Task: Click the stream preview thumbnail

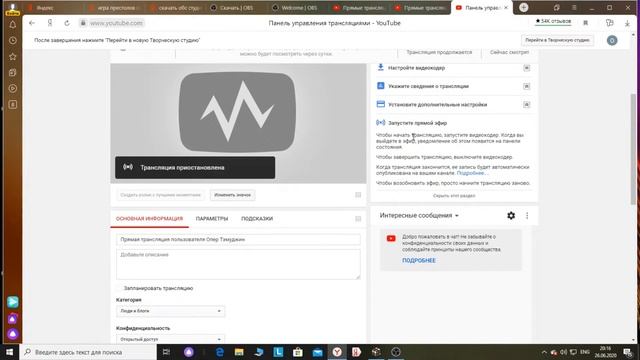Action: pyautogui.click(x=238, y=123)
